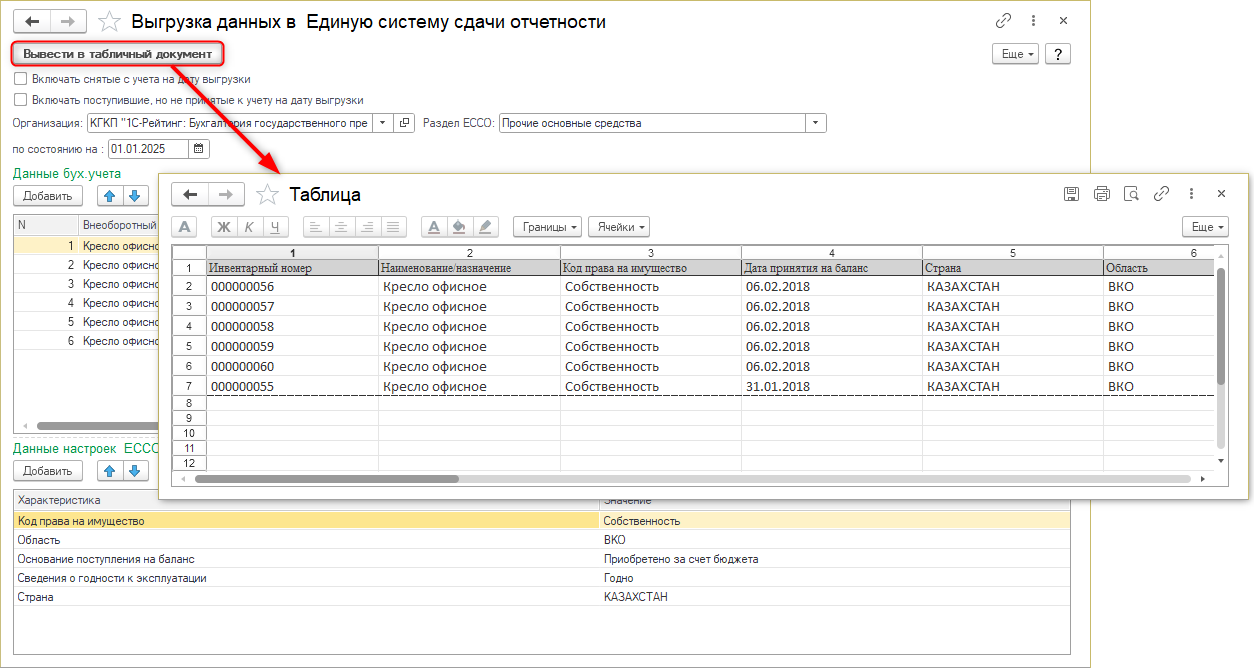The height and width of the screenshot is (668, 1254).
Task: Open the Ячейки dropdown
Action: pyautogui.click(x=619, y=227)
